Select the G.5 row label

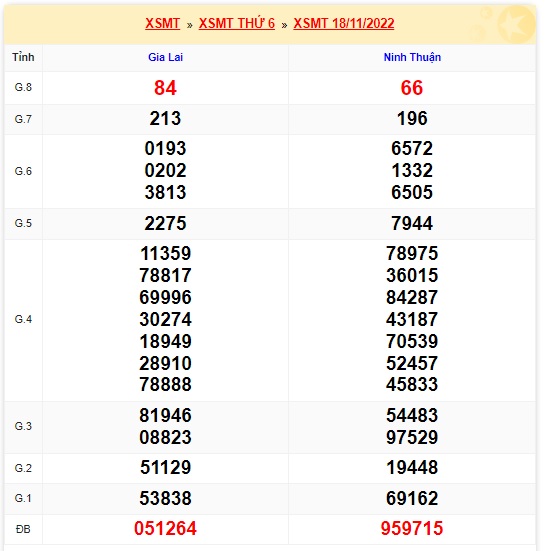coord(23,223)
